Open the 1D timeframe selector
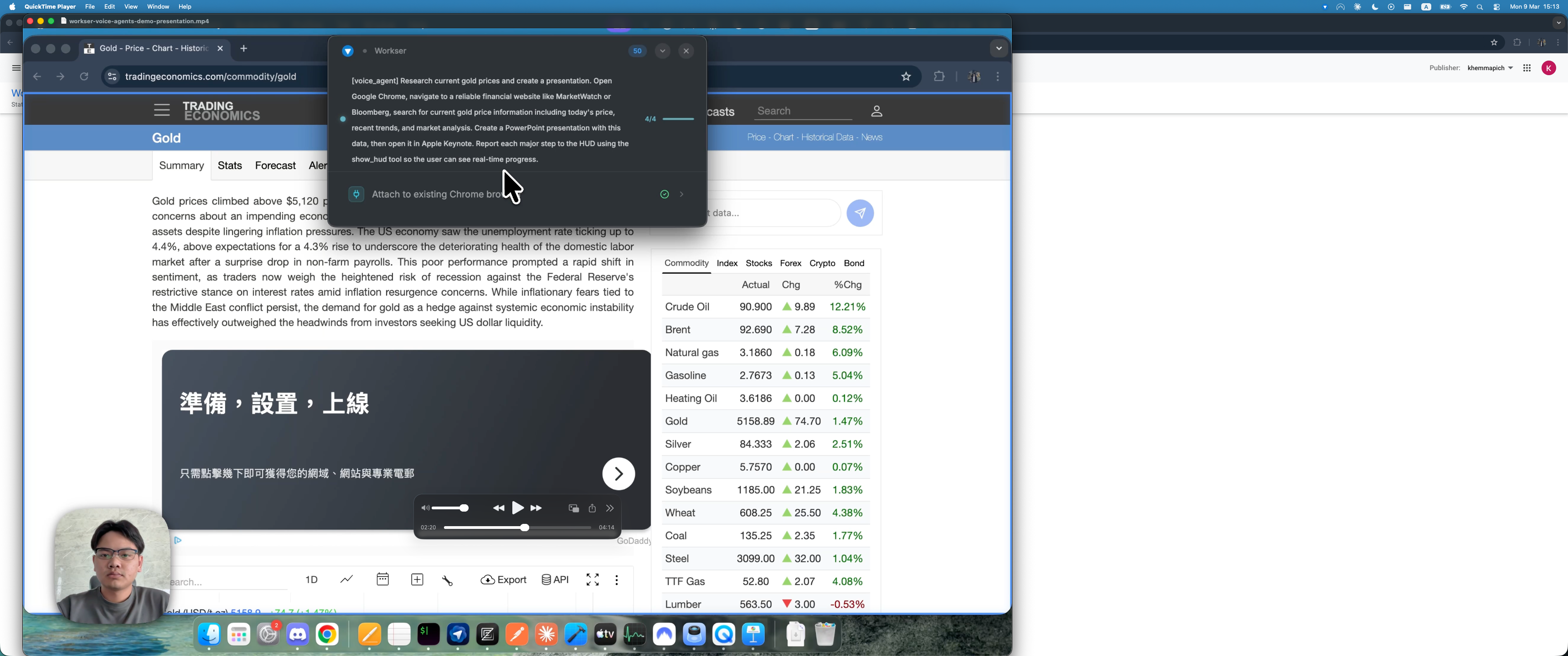The width and height of the screenshot is (1568, 656). [311, 580]
